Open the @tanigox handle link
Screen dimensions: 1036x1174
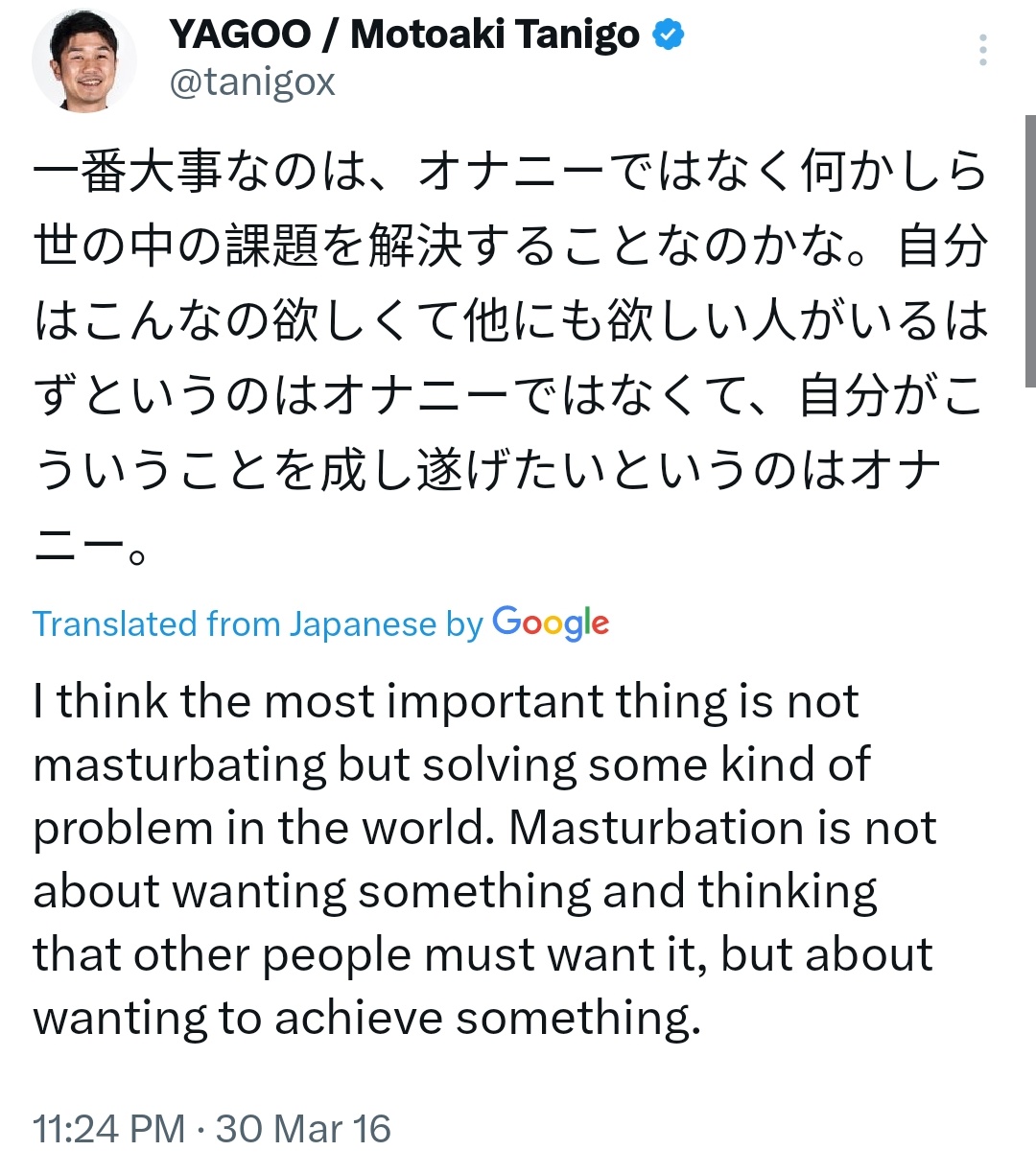pyautogui.click(x=252, y=82)
